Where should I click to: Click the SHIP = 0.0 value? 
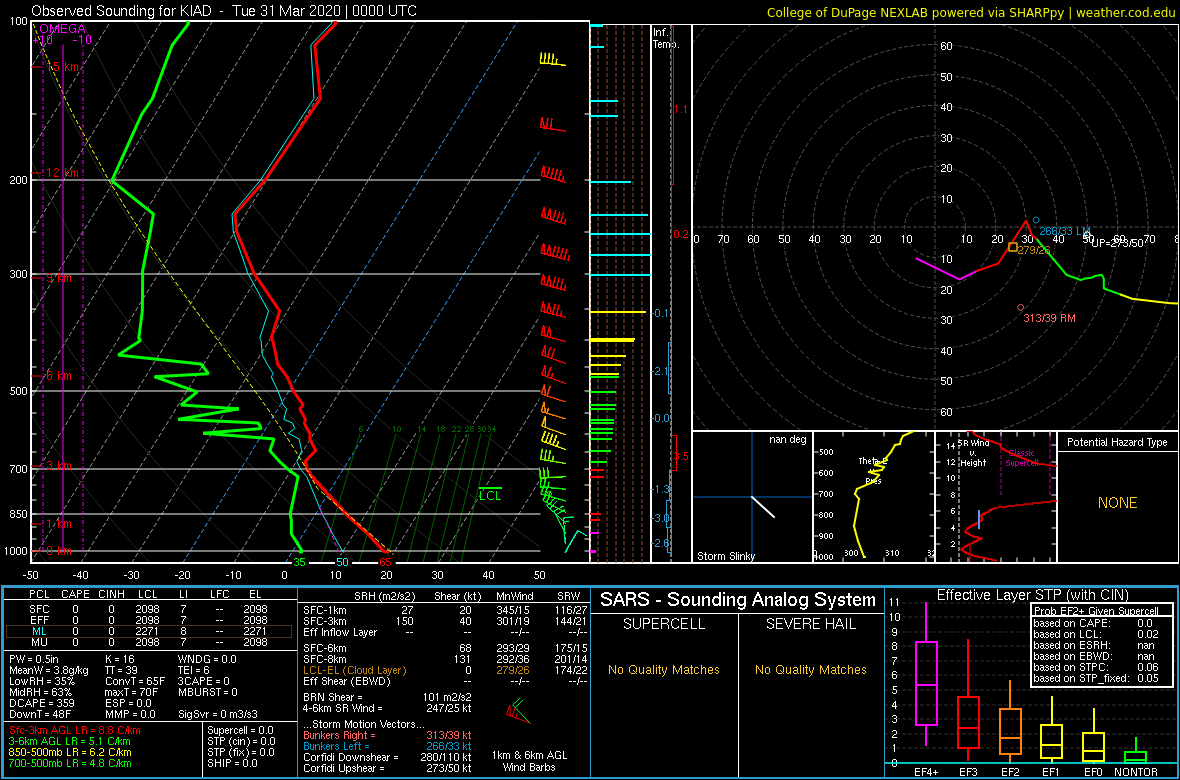tap(232, 763)
